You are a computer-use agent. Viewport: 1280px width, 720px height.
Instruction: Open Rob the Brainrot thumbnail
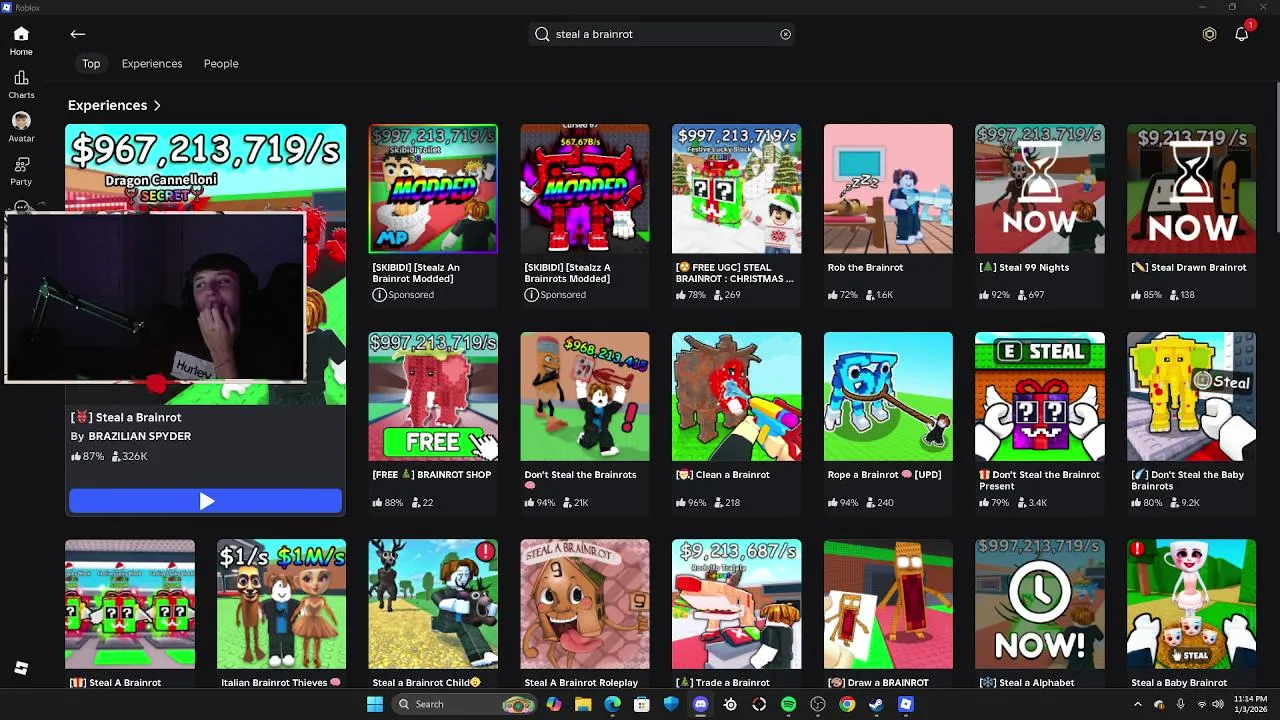(888, 189)
